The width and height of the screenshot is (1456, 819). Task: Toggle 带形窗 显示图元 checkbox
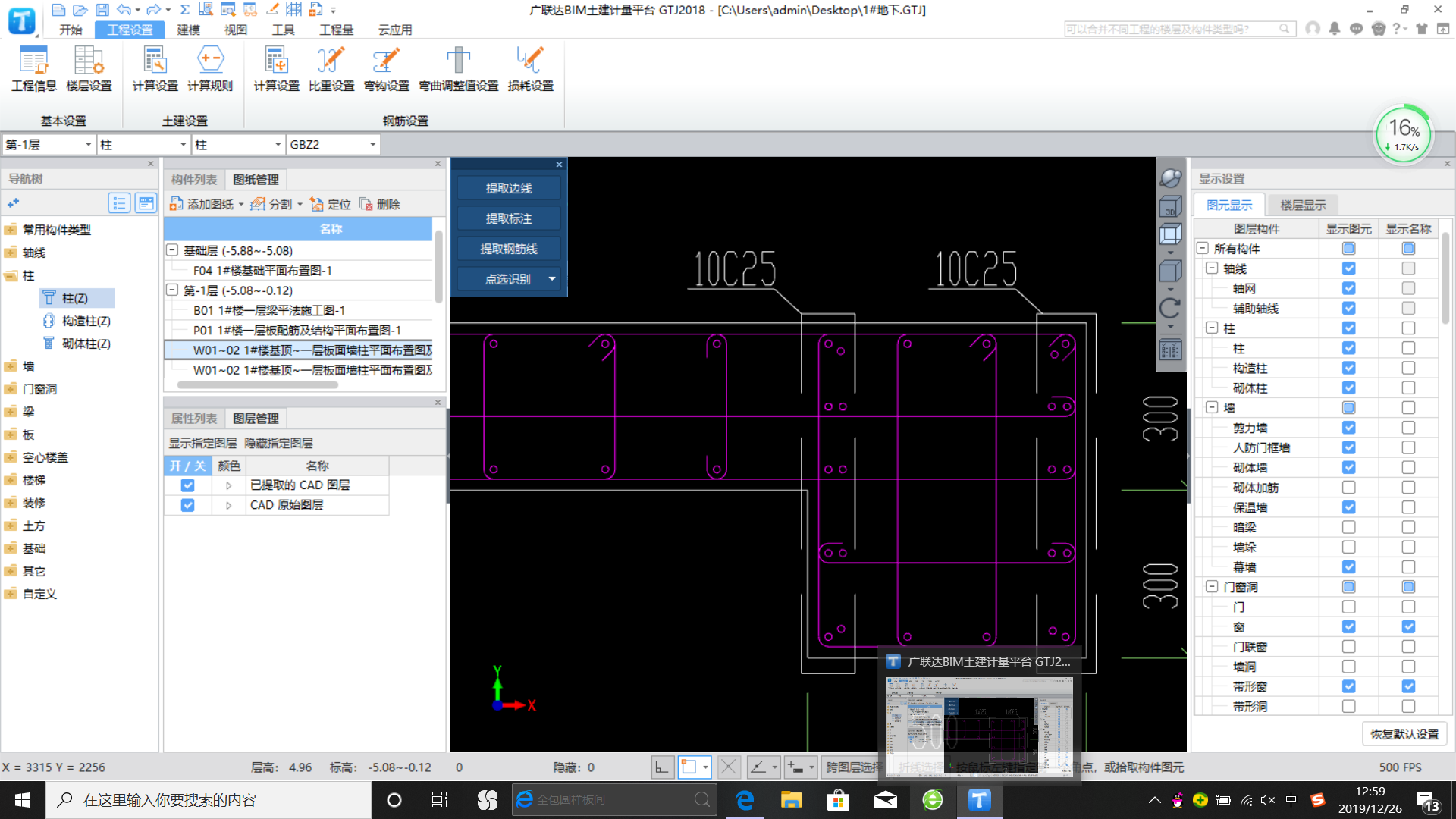click(x=1348, y=686)
